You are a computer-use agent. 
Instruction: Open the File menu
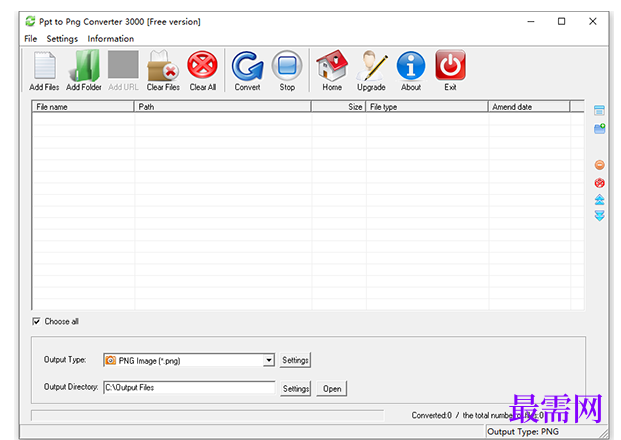30,39
